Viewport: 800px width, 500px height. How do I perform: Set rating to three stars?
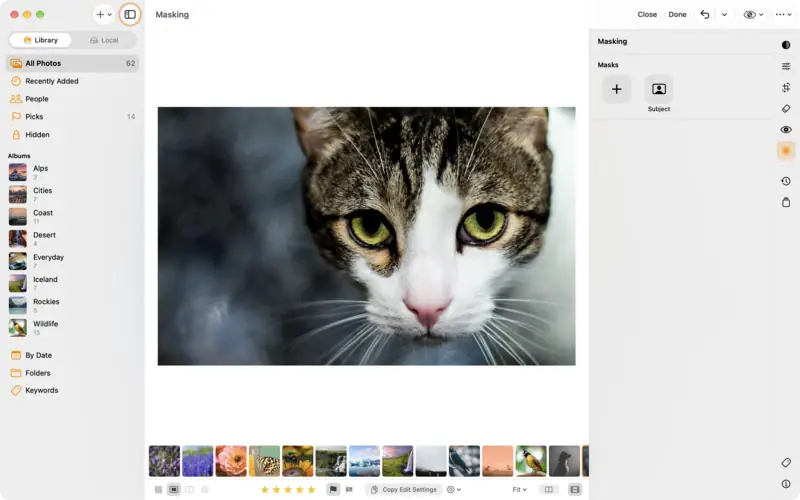288,490
